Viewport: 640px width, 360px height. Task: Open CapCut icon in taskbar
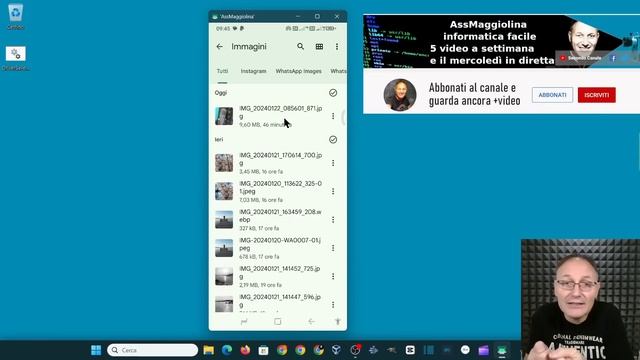point(410,350)
